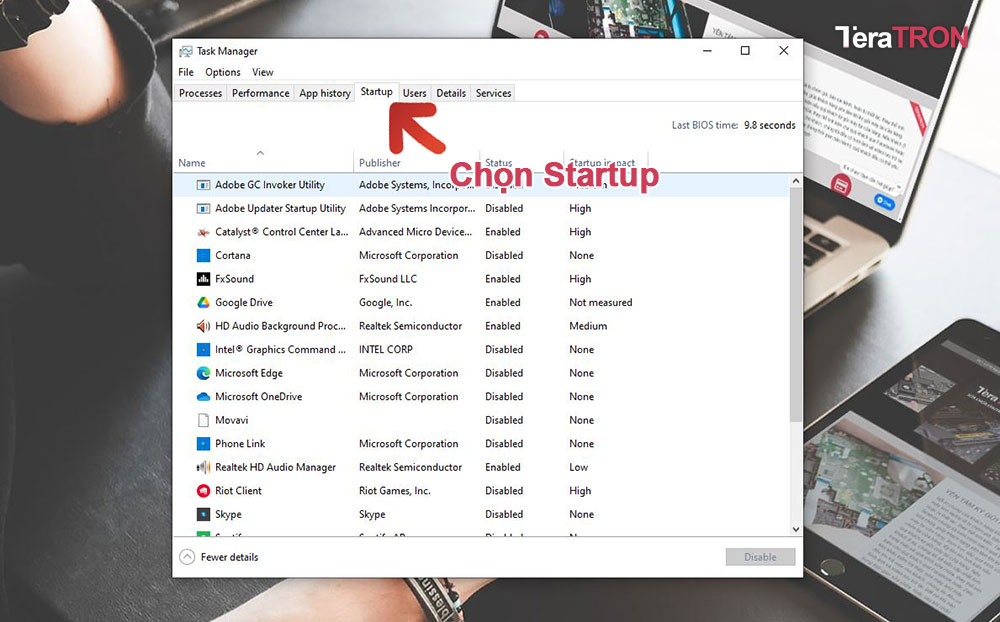Click the Phone Link icon
The image size is (1000, 622).
[203, 444]
